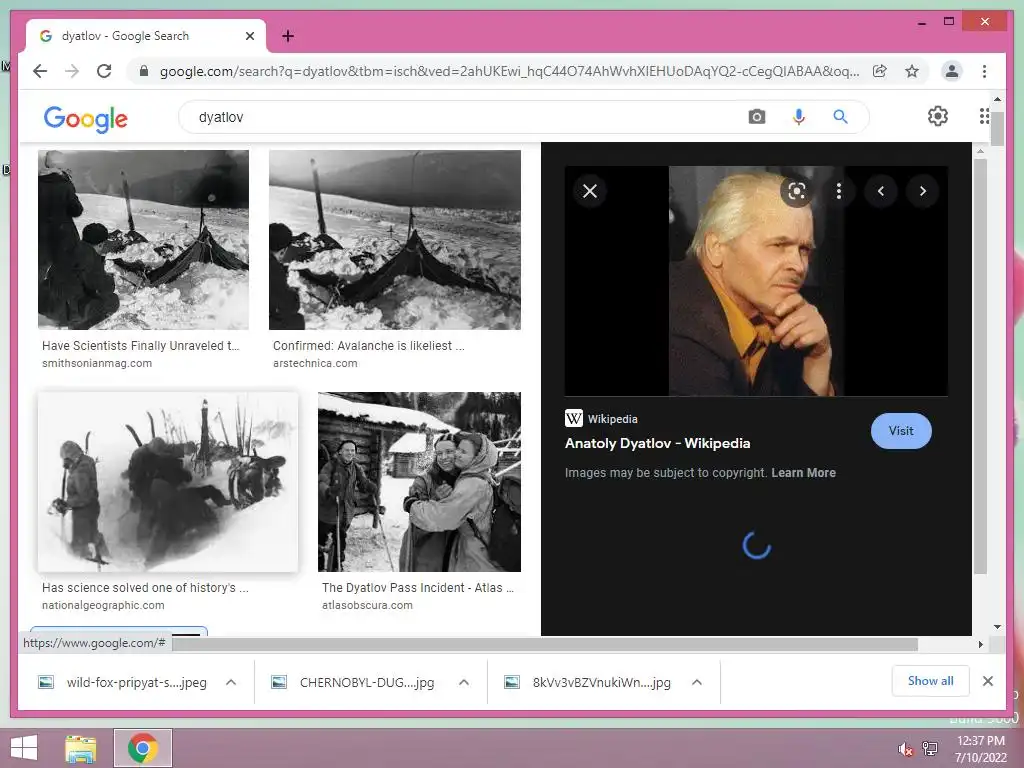Click the muted volume tray icon
The height and width of the screenshot is (768, 1024).
pyautogui.click(x=905, y=749)
